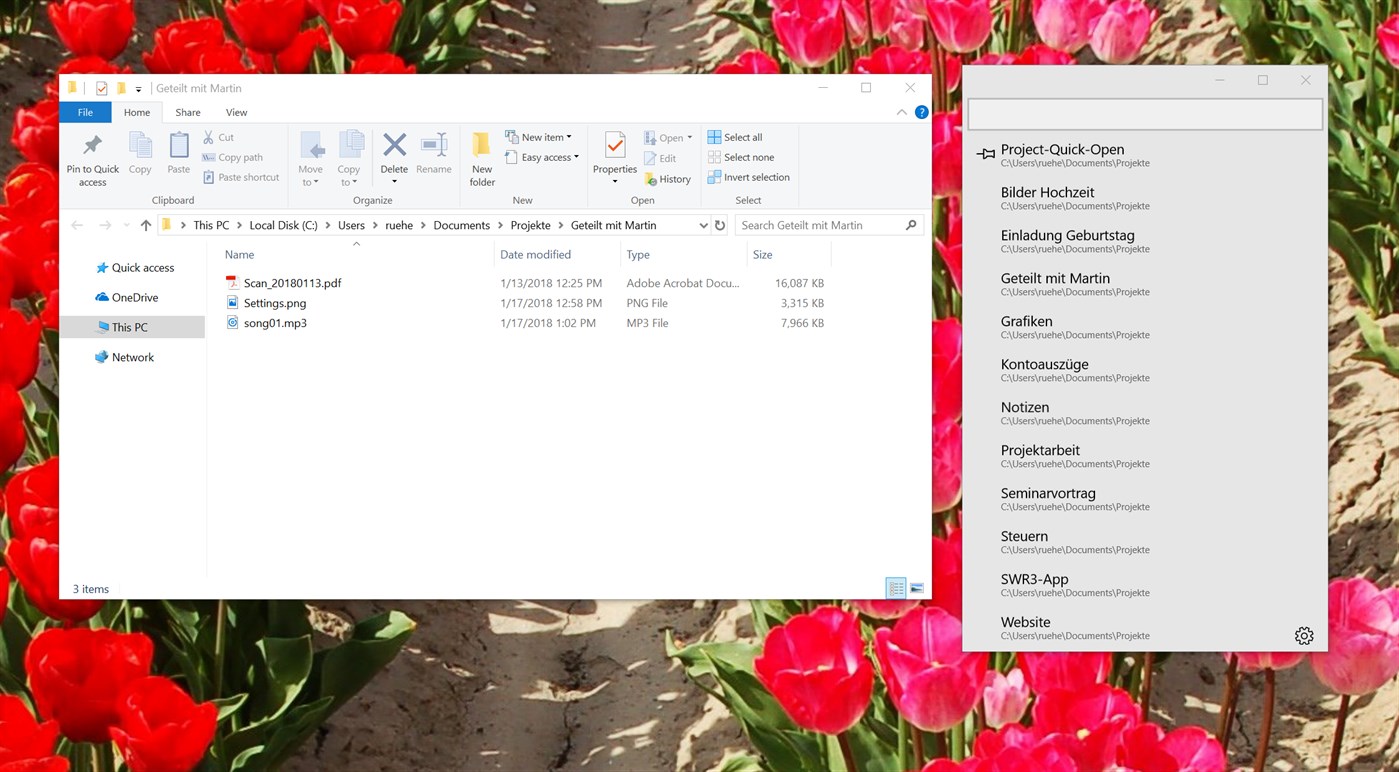1399x772 pixels.
Task: Switch to the Share ribbon tab
Action: 187,112
